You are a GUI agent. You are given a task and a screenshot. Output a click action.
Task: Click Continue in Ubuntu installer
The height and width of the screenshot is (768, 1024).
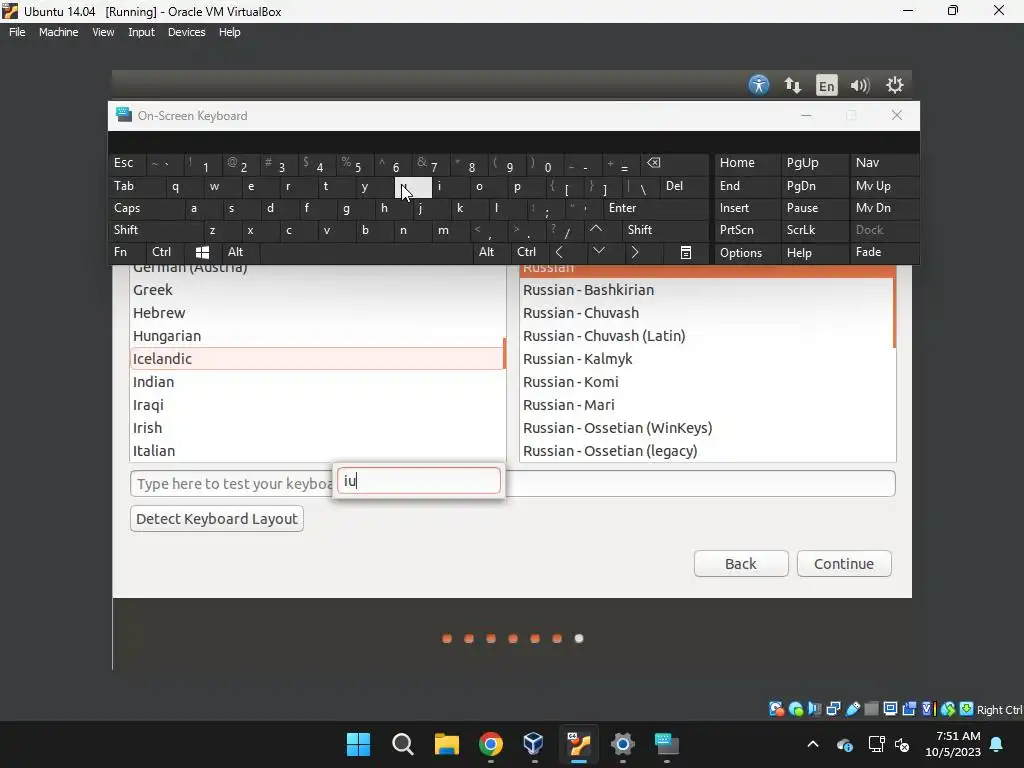[x=844, y=564]
